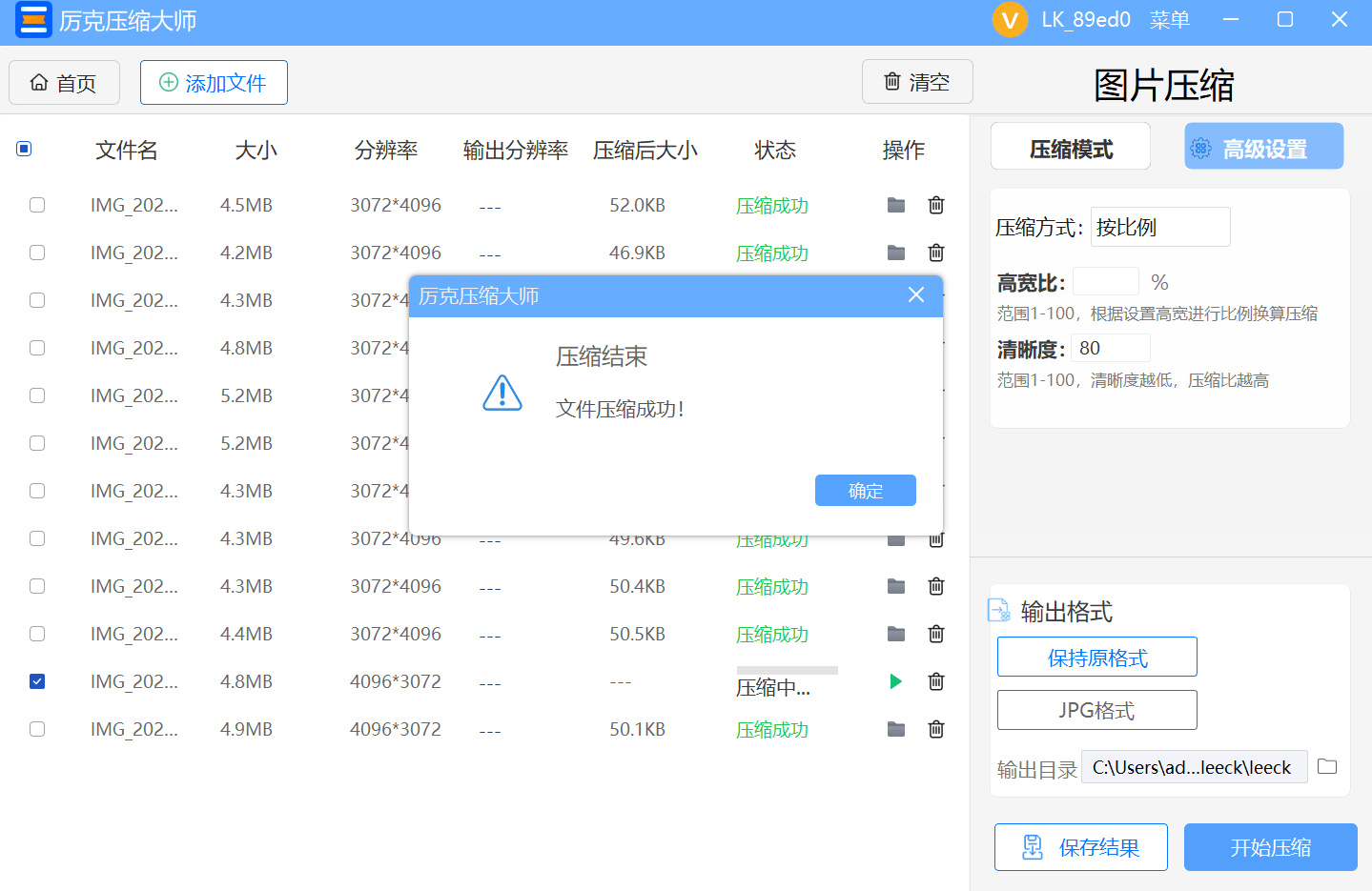Switch to the 压缩模式 tab
Screen dimensions: 1372x891
(1071, 147)
